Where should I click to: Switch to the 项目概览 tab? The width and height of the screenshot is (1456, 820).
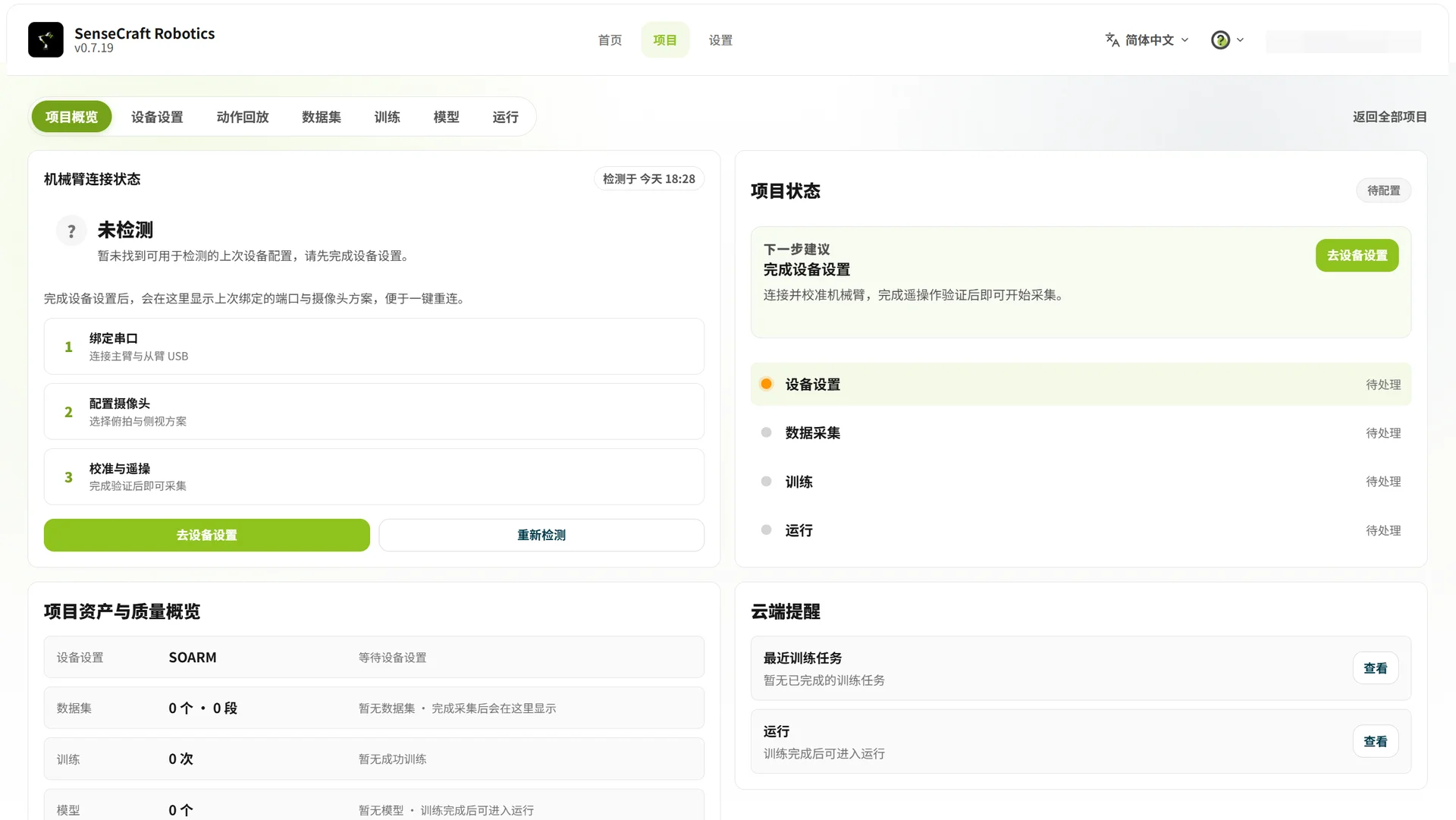point(71,117)
